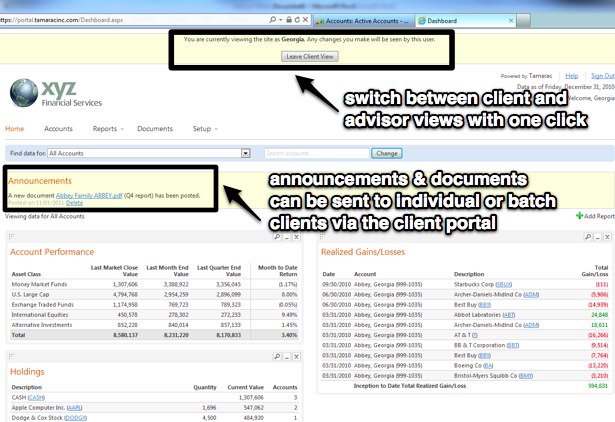Click the Last Market Close Value header

point(114,271)
